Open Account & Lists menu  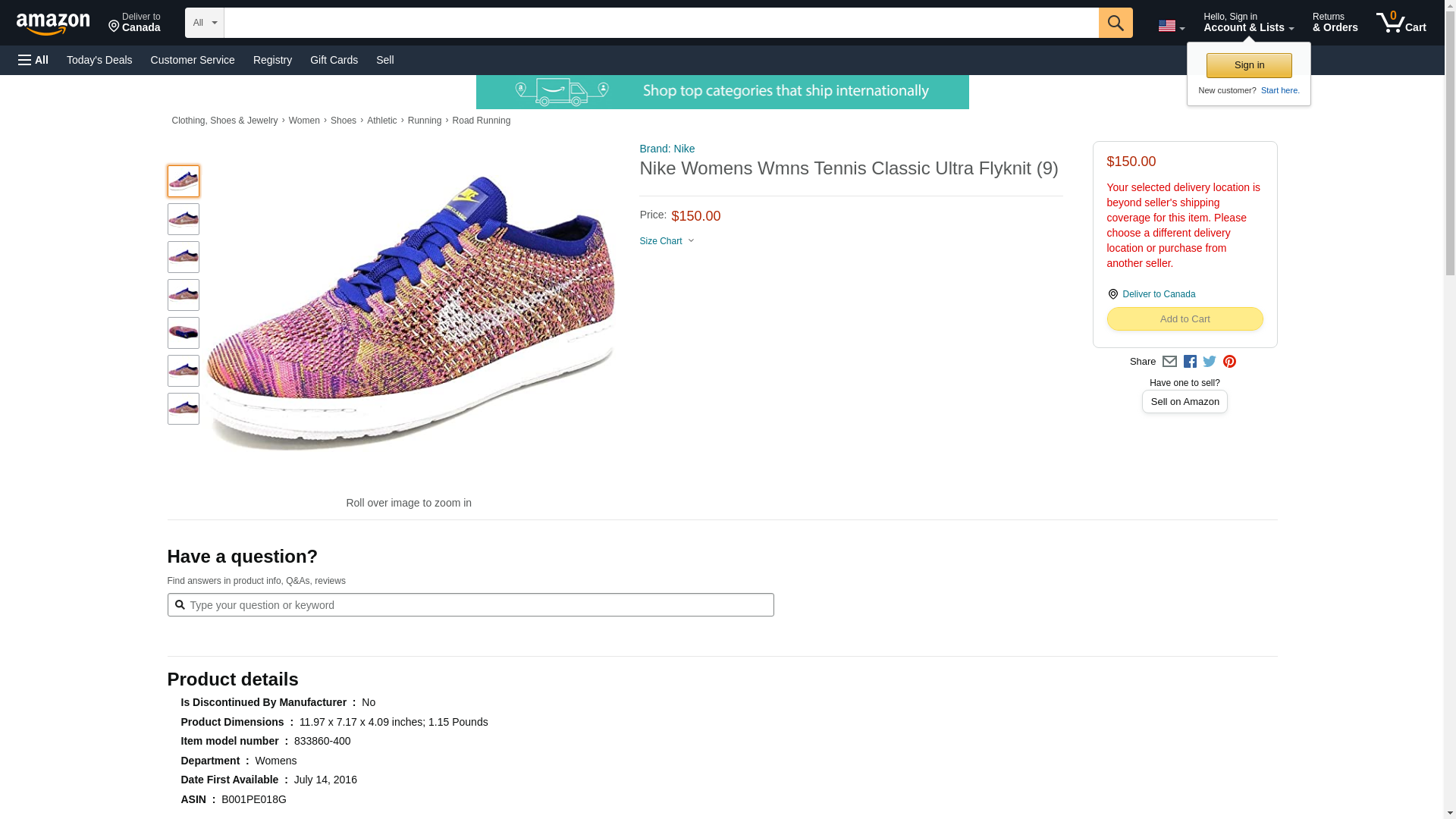tap(1248, 23)
